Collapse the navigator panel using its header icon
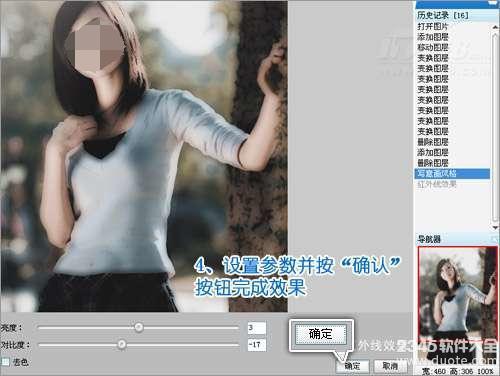 494,239
